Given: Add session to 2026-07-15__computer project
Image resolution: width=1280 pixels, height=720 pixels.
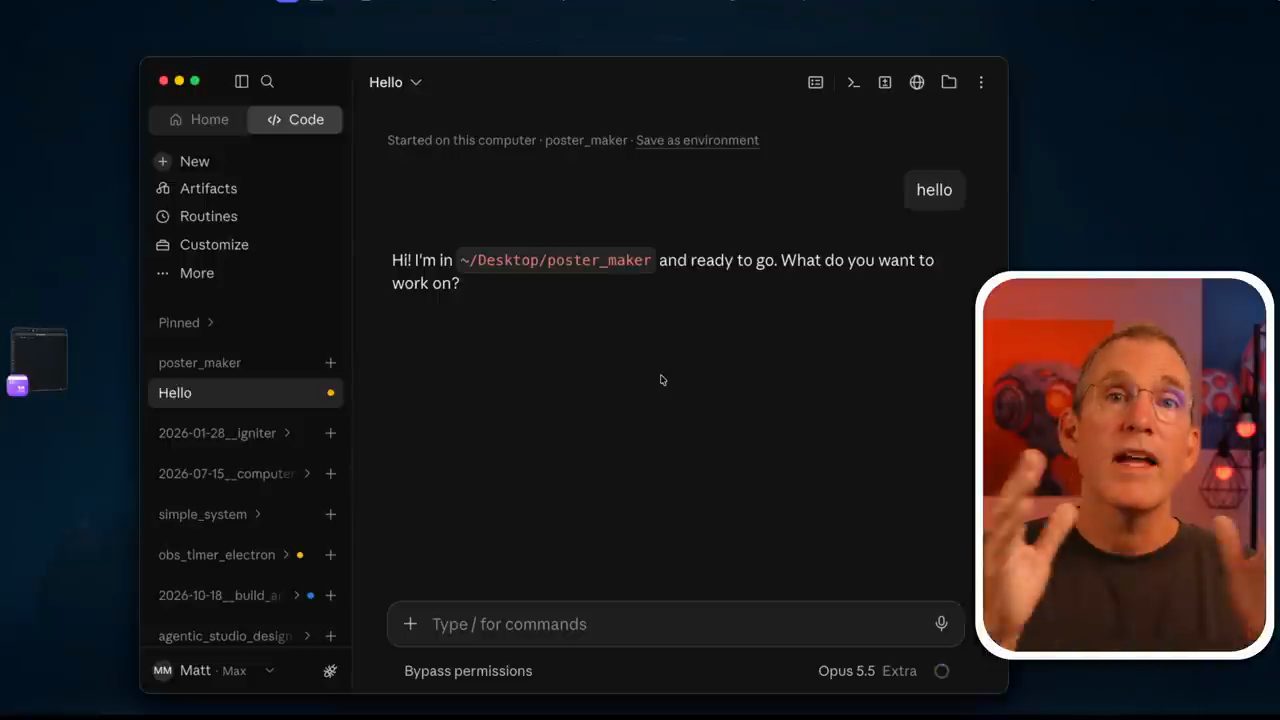Looking at the screenshot, I should [x=330, y=473].
